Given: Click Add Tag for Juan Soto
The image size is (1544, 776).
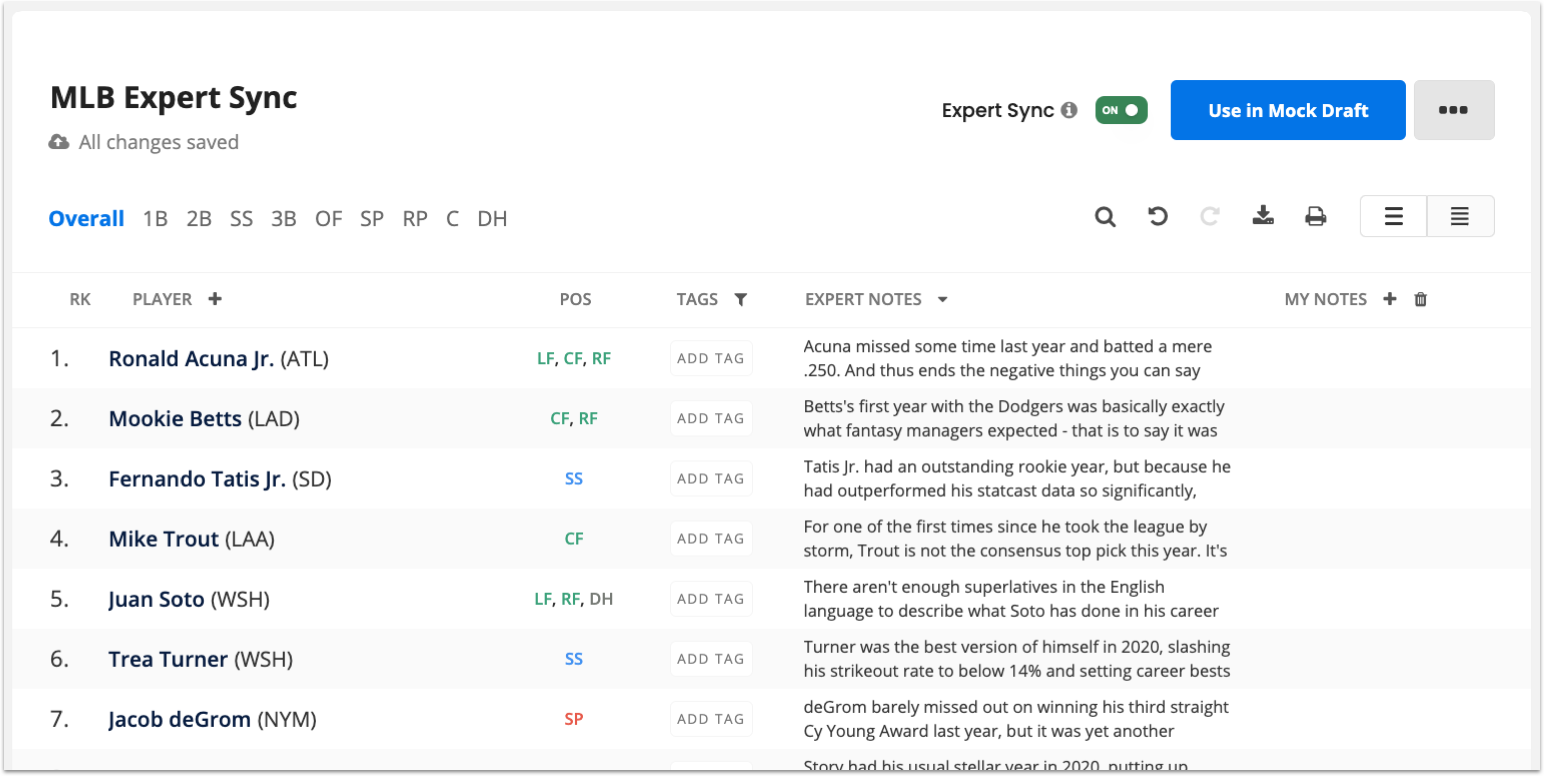Looking at the screenshot, I should 711,599.
